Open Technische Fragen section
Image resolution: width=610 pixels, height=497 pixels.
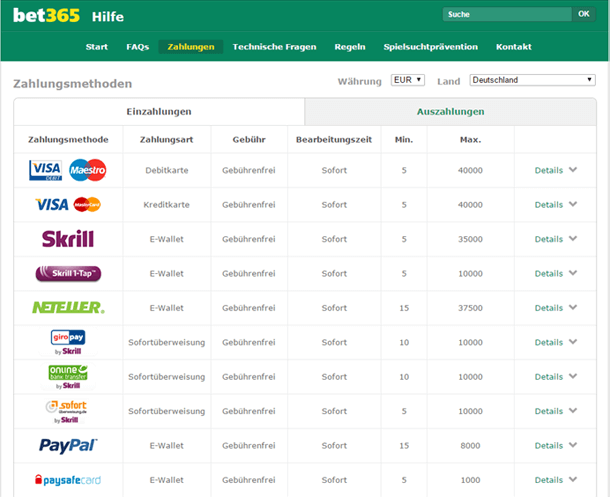(274, 47)
